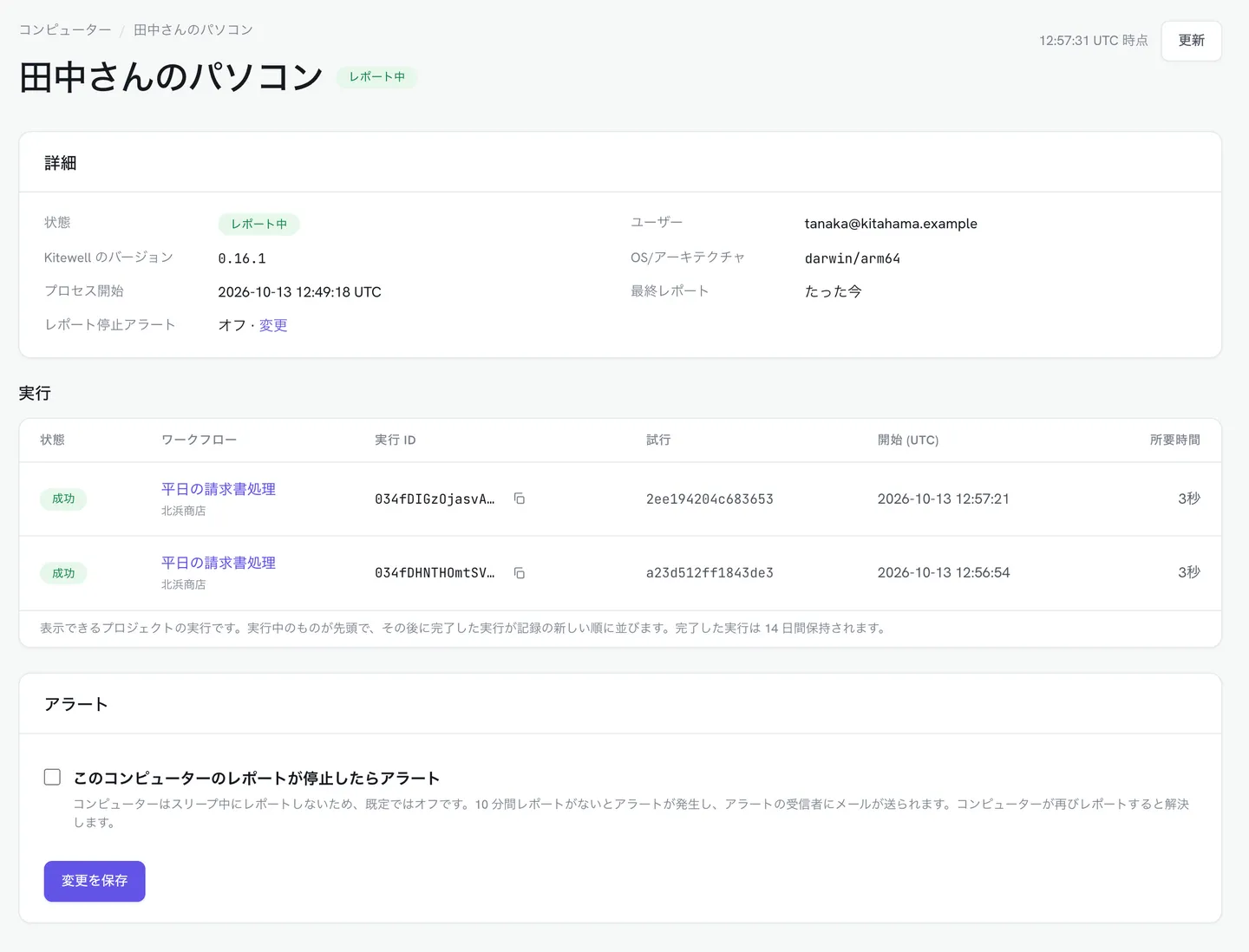Click 試行 column header
This screenshot has width=1249, height=952.
[658, 440]
